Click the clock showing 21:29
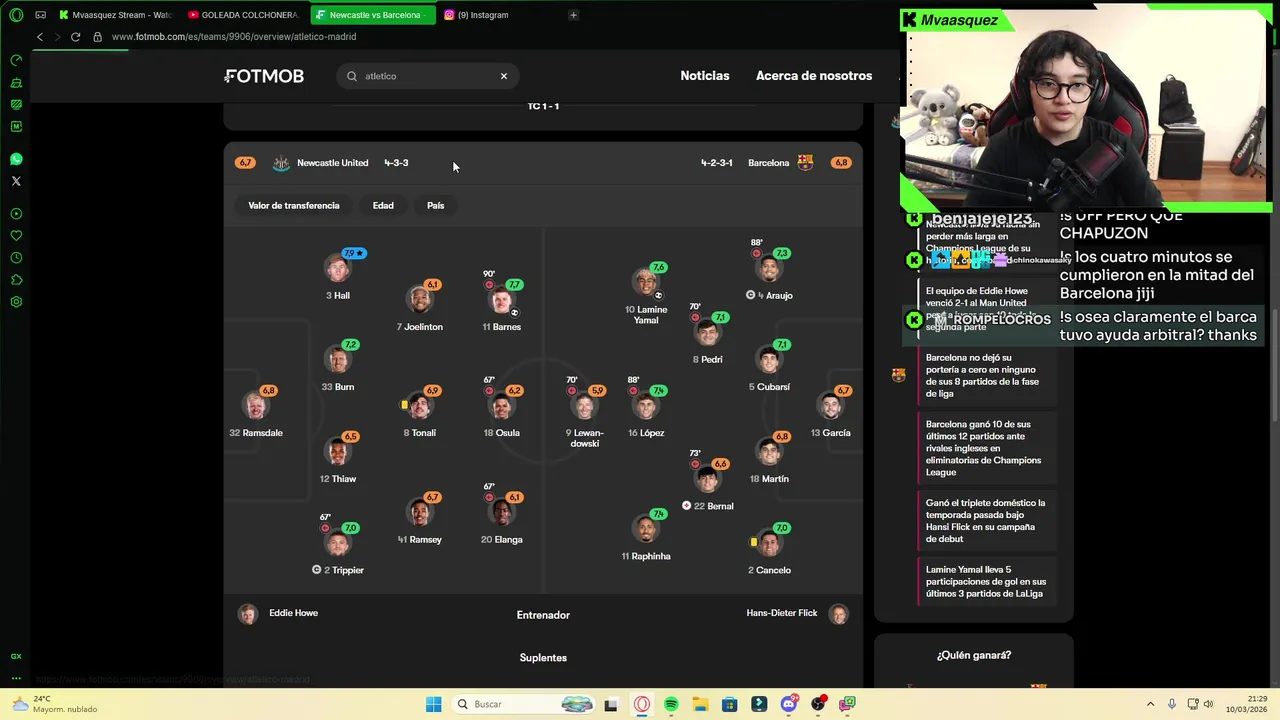Viewport: 1280px width, 720px height. [x=1258, y=698]
